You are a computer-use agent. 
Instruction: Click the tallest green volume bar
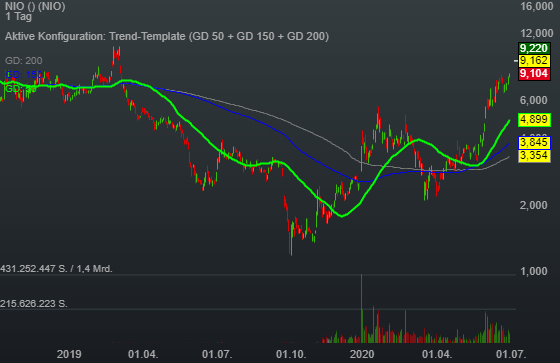click(361, 309)
